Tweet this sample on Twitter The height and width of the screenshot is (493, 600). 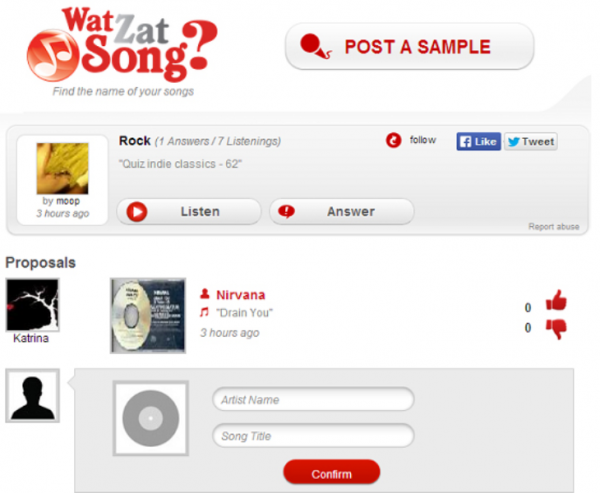[x=530, y=142]
